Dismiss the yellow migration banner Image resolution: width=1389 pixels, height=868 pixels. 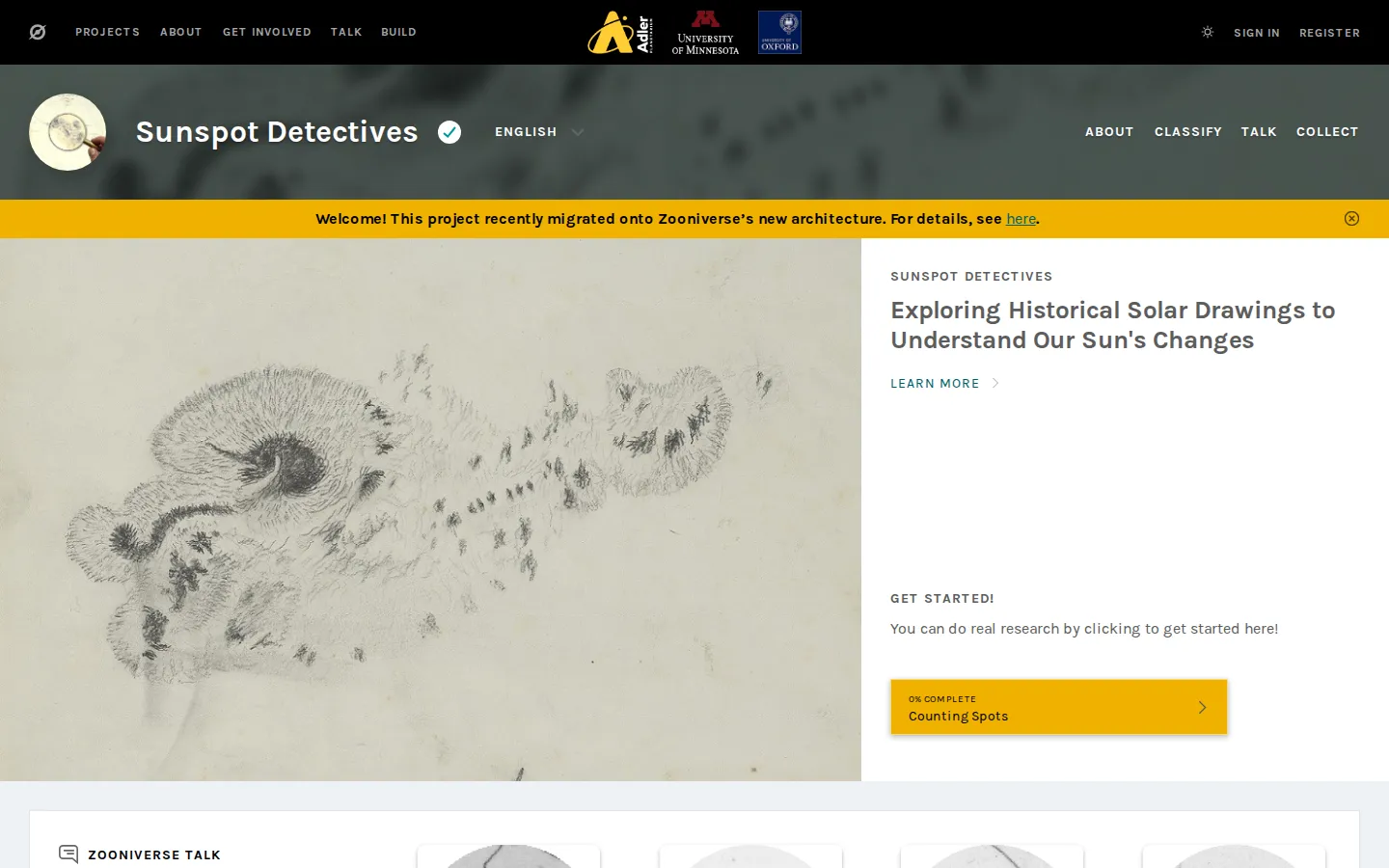click(1351, 219)
